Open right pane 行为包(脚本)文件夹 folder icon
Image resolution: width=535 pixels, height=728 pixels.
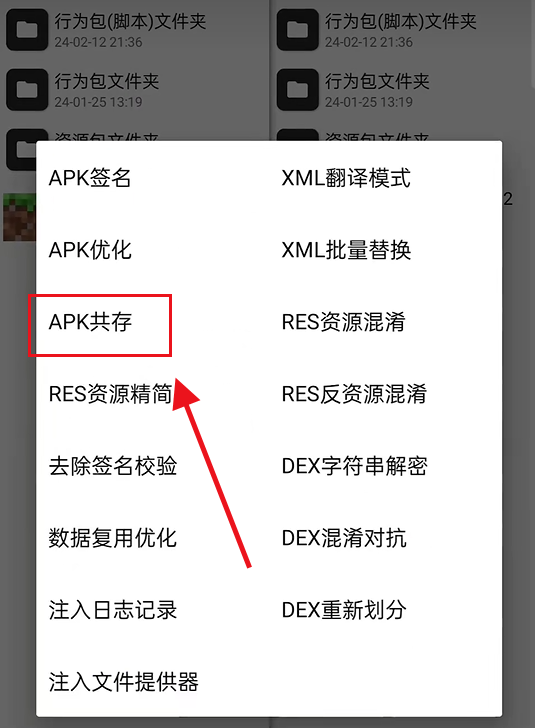click(297, 30)
